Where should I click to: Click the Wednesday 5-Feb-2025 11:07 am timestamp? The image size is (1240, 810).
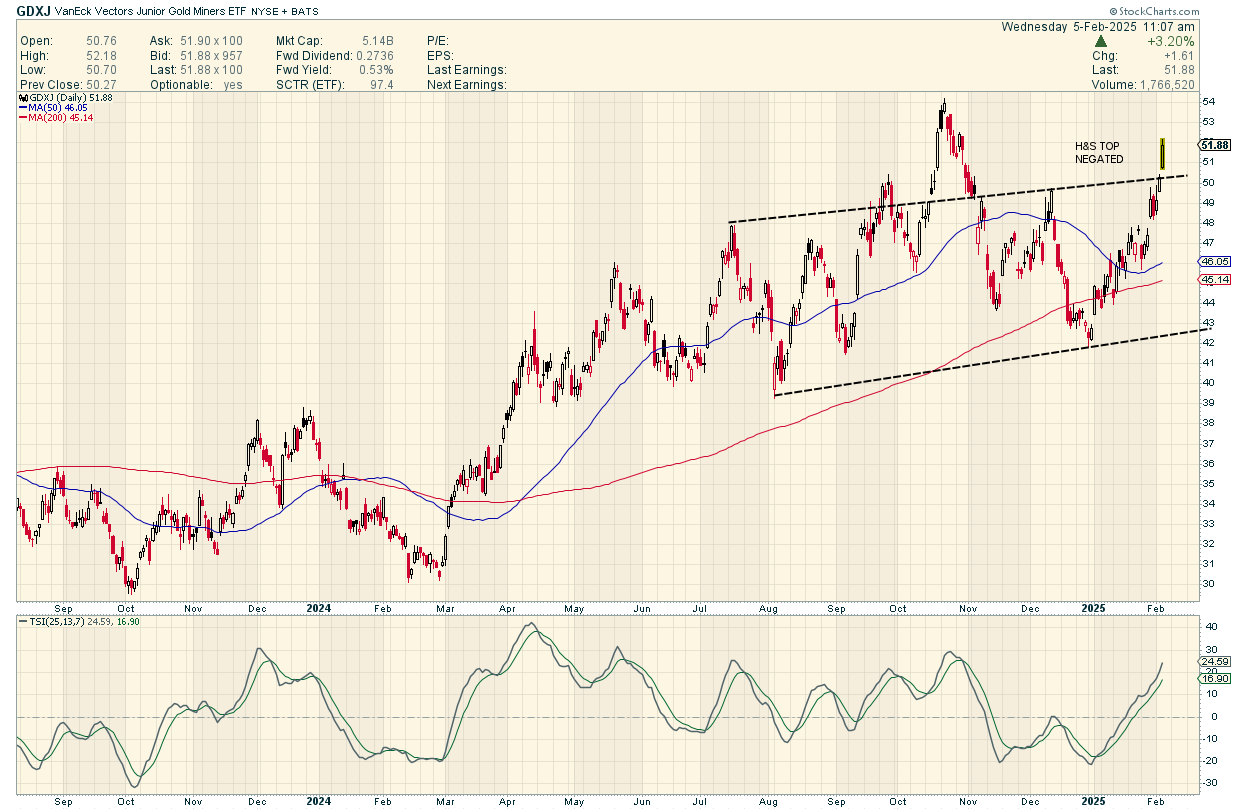click(1098, 26)
